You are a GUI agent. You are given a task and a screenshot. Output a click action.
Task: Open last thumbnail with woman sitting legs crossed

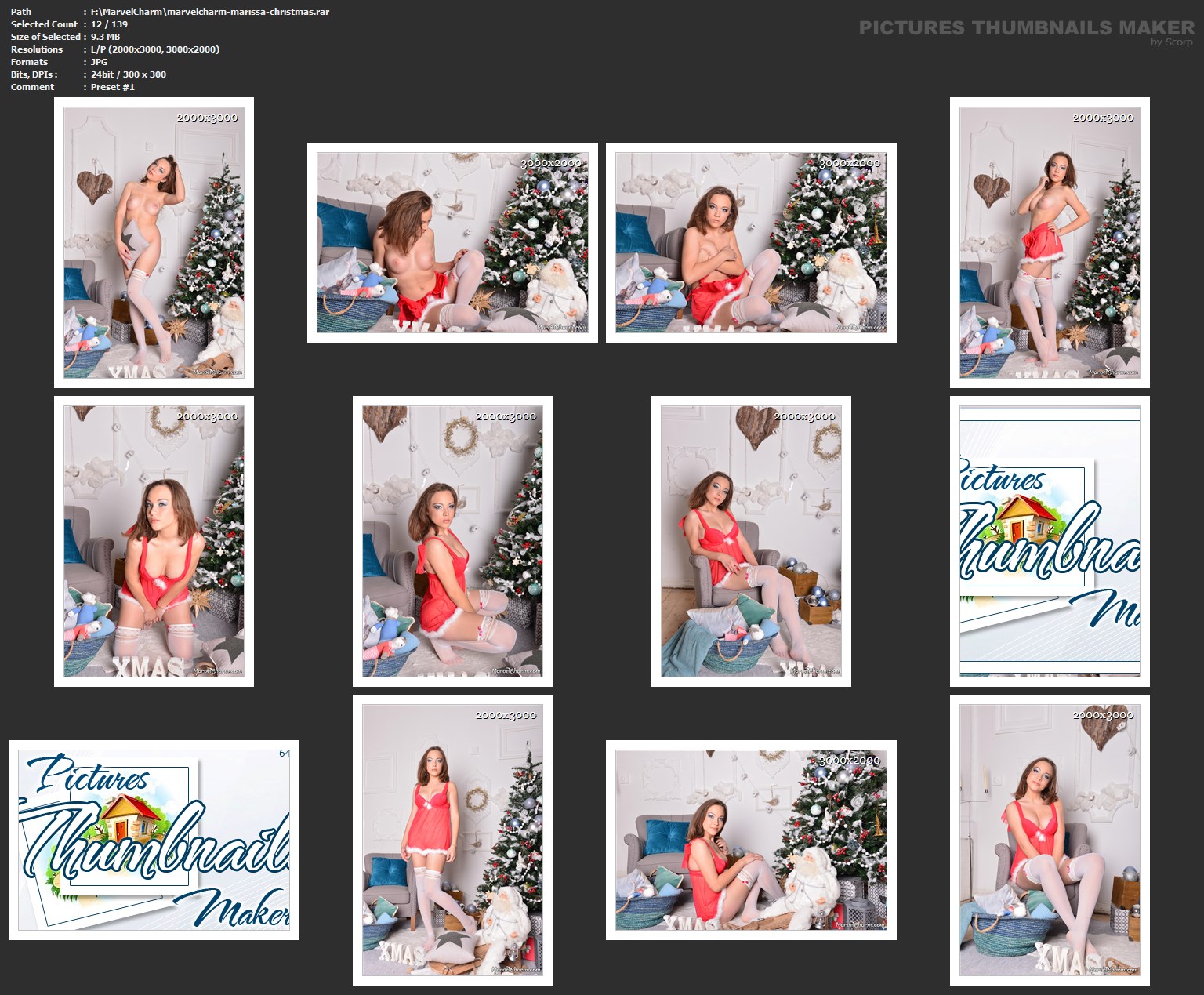[1050, 840]
